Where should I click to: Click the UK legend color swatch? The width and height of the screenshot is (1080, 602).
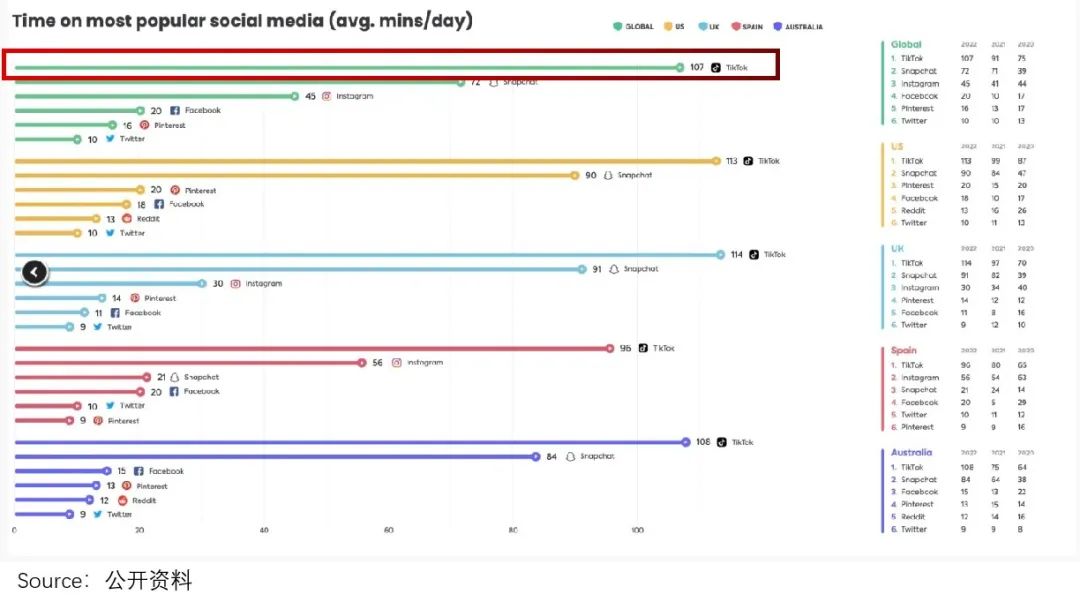[703, 27]
